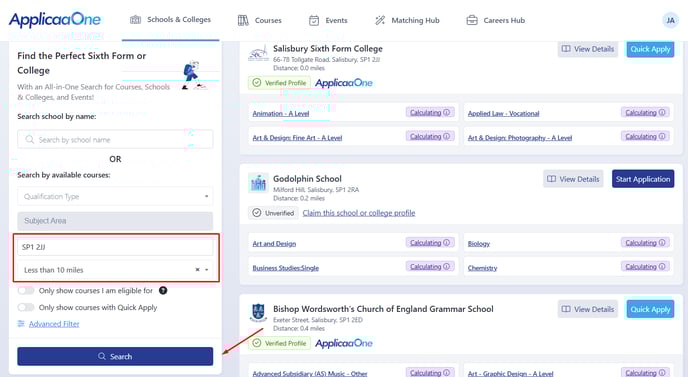Screen dimensions: 688x377
Task: View Details for Bishop Wordsworth's Grammar School
Action: [588, 309]
